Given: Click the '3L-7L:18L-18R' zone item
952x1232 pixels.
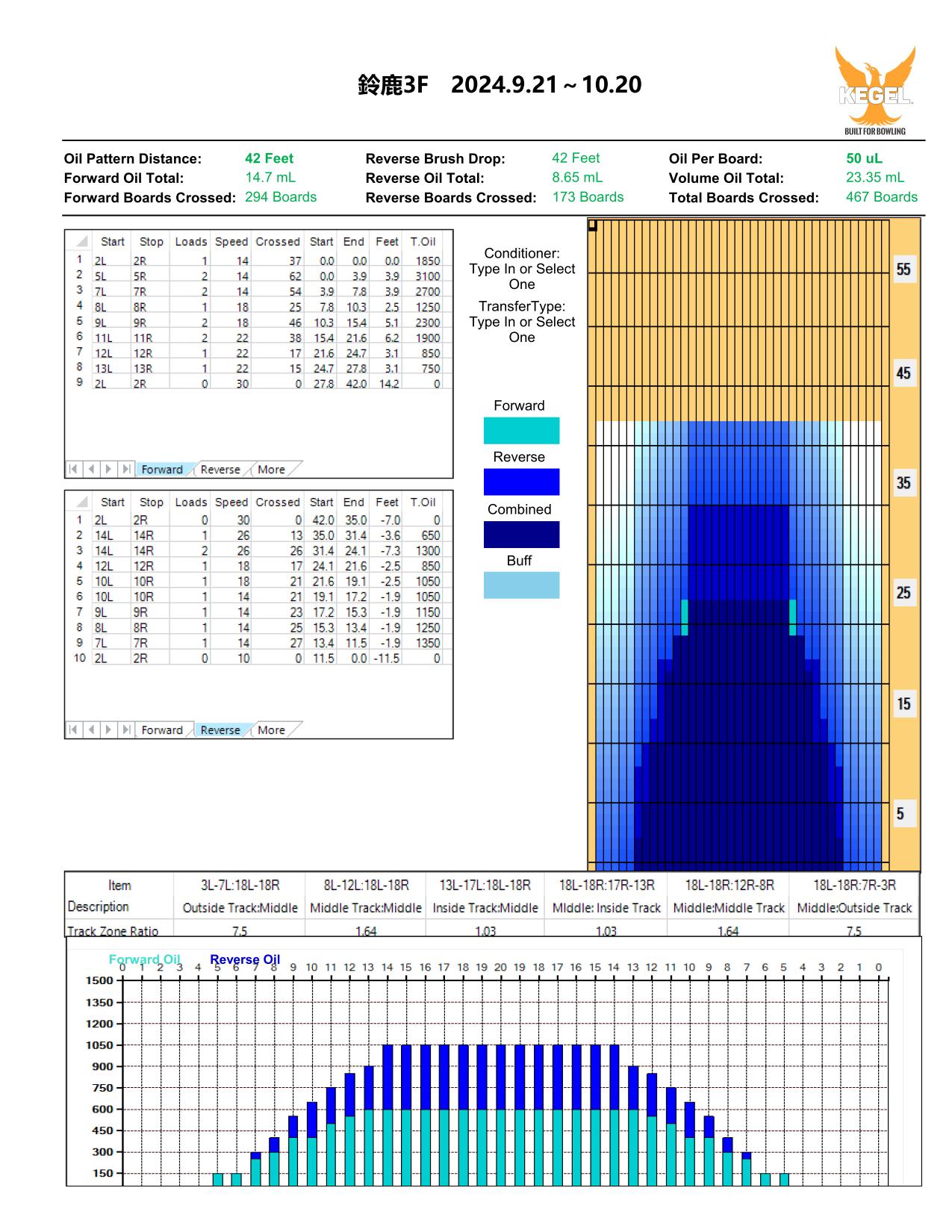Looking at the screenshot, I should pos(240,885).
